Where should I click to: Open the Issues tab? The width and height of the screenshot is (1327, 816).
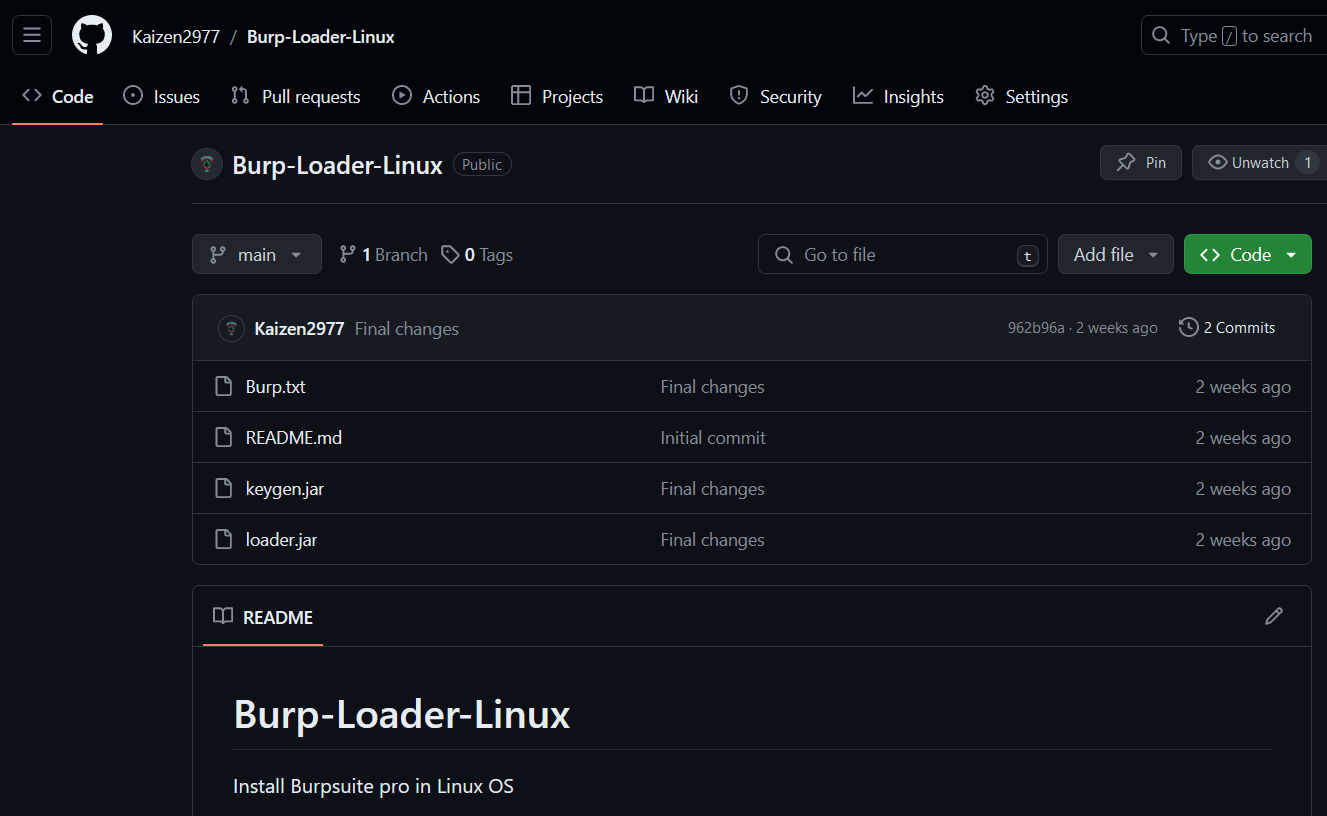(161, 97)
